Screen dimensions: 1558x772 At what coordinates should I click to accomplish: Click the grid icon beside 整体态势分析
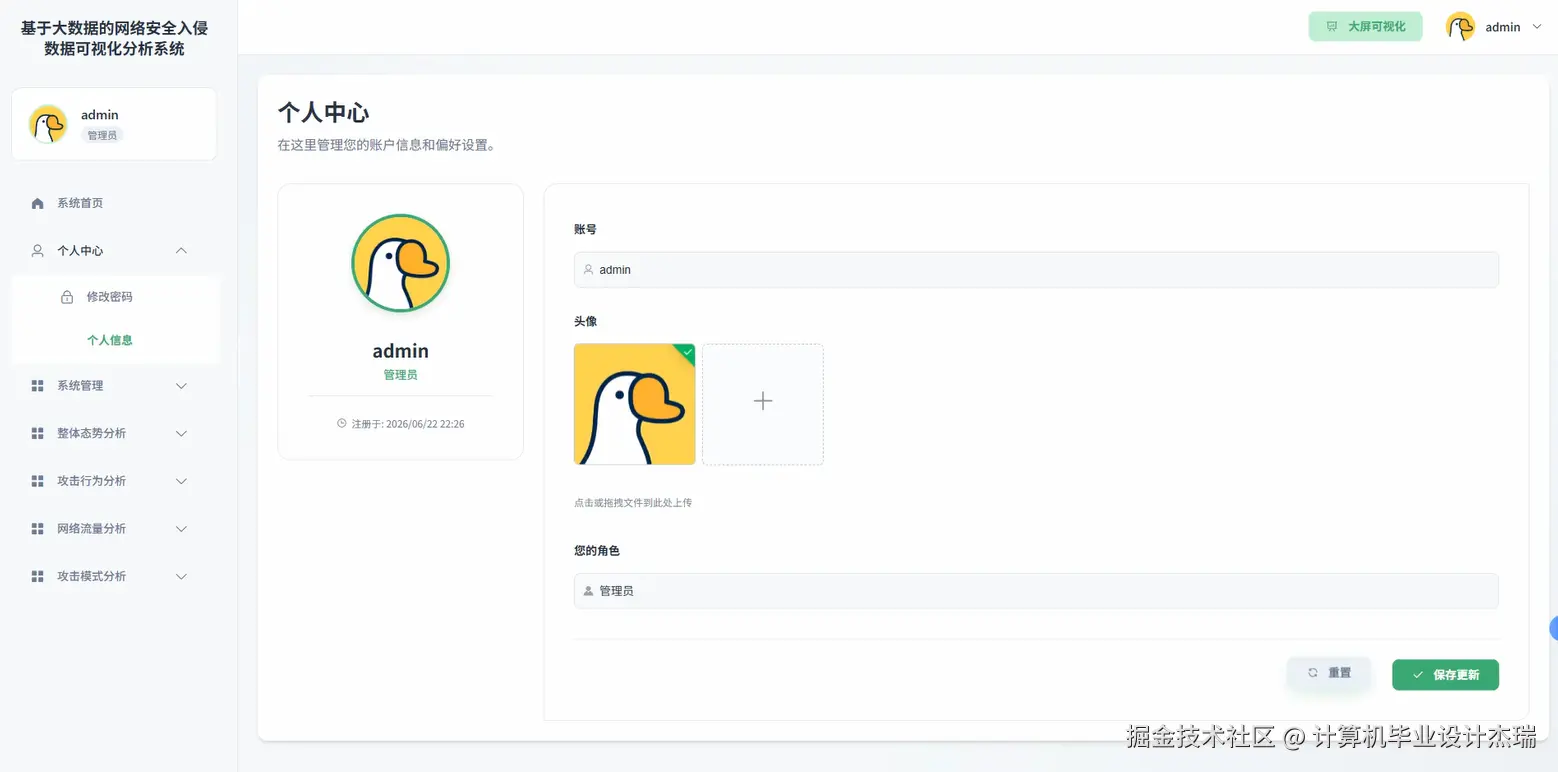coord(38,433)
